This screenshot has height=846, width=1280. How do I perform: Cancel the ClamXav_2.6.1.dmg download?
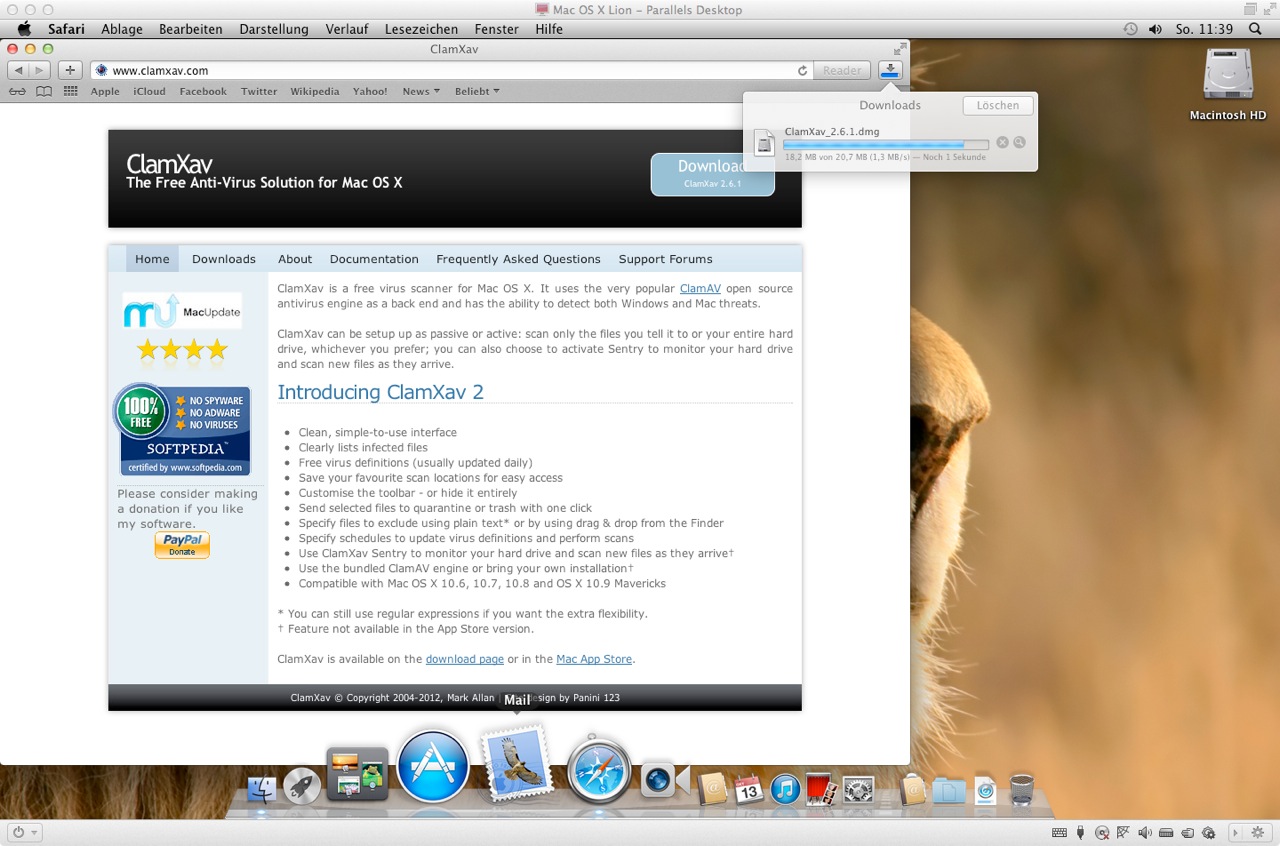1002,143
